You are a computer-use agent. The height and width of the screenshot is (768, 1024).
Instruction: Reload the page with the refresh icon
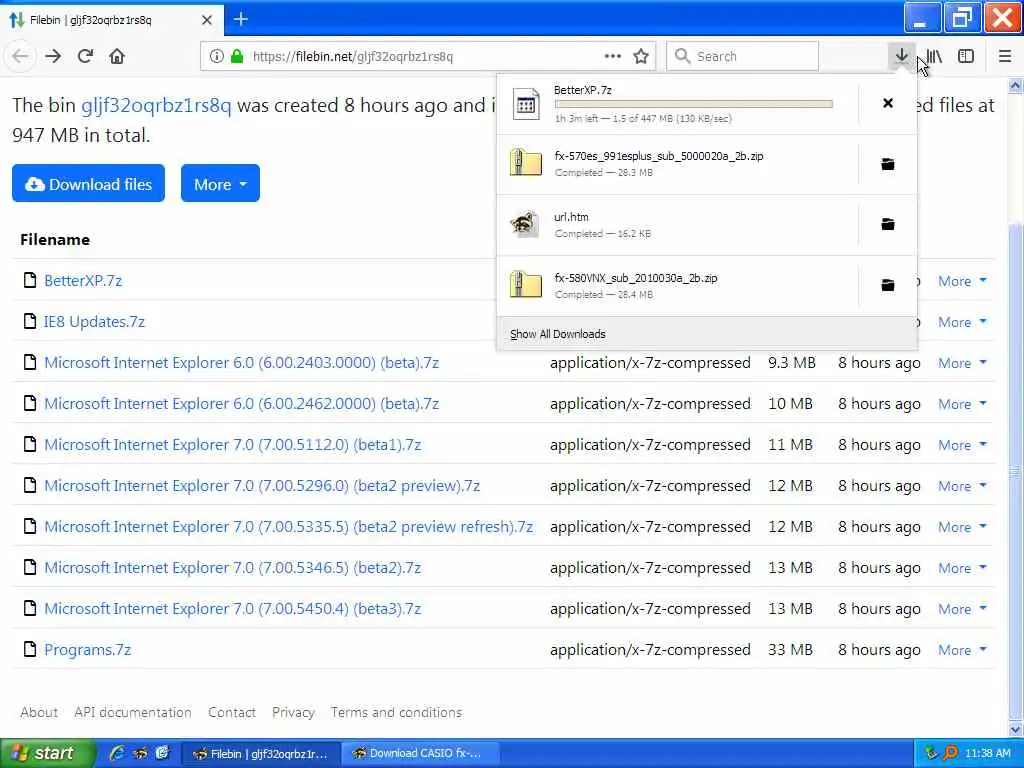(85, 56)
